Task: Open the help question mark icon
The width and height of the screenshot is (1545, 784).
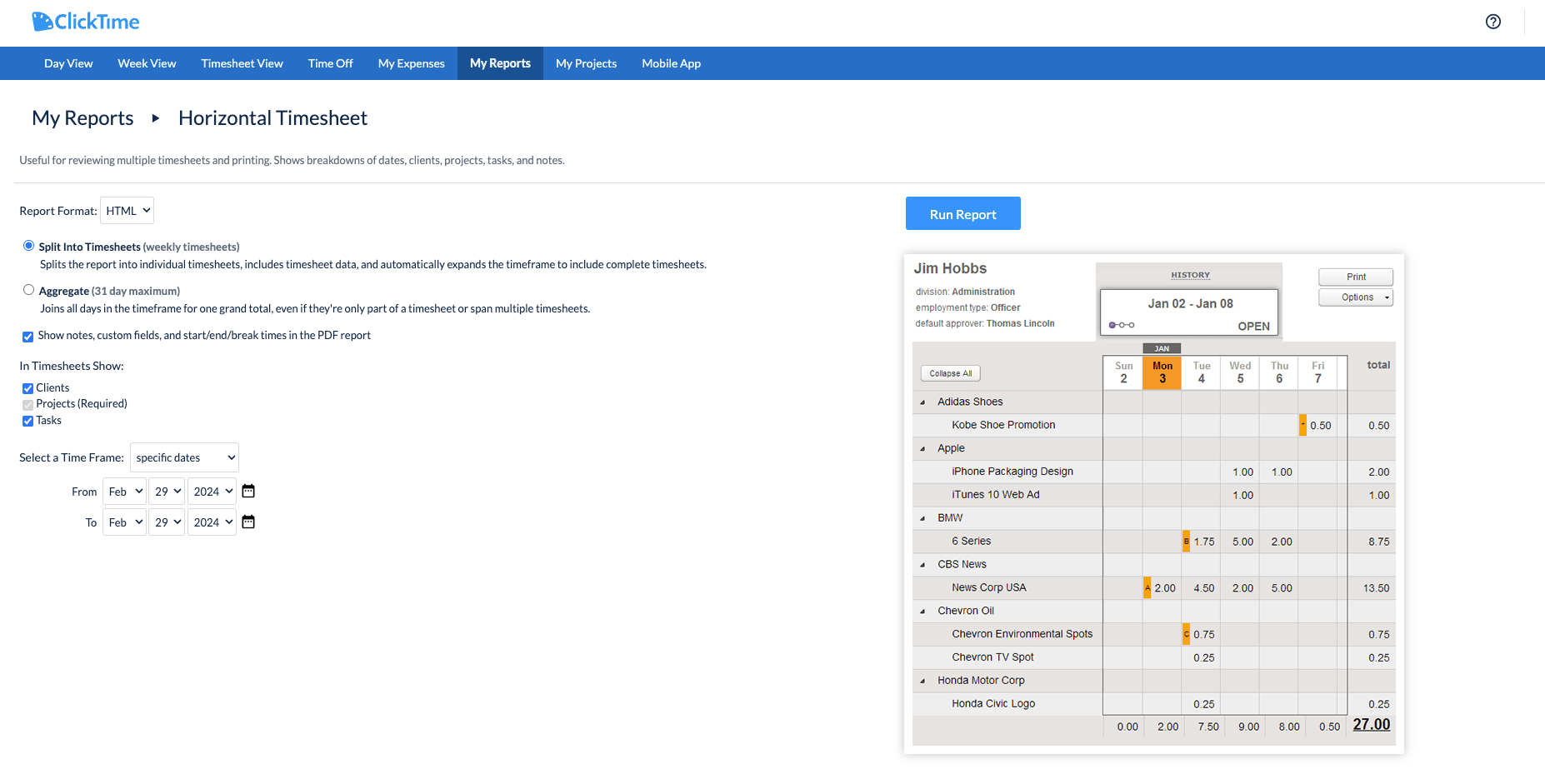Action: (1492, 22)
